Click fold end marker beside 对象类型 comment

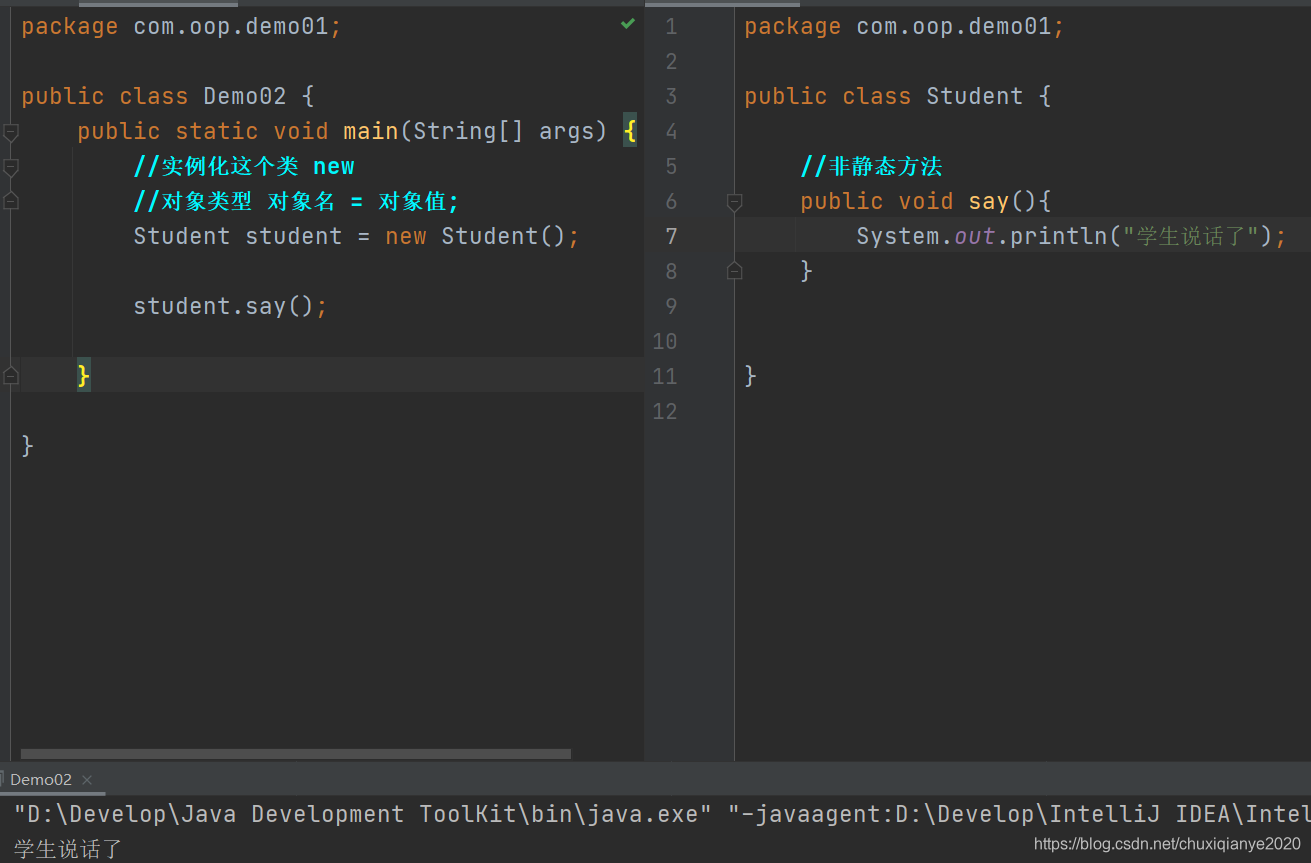(10, 201)
